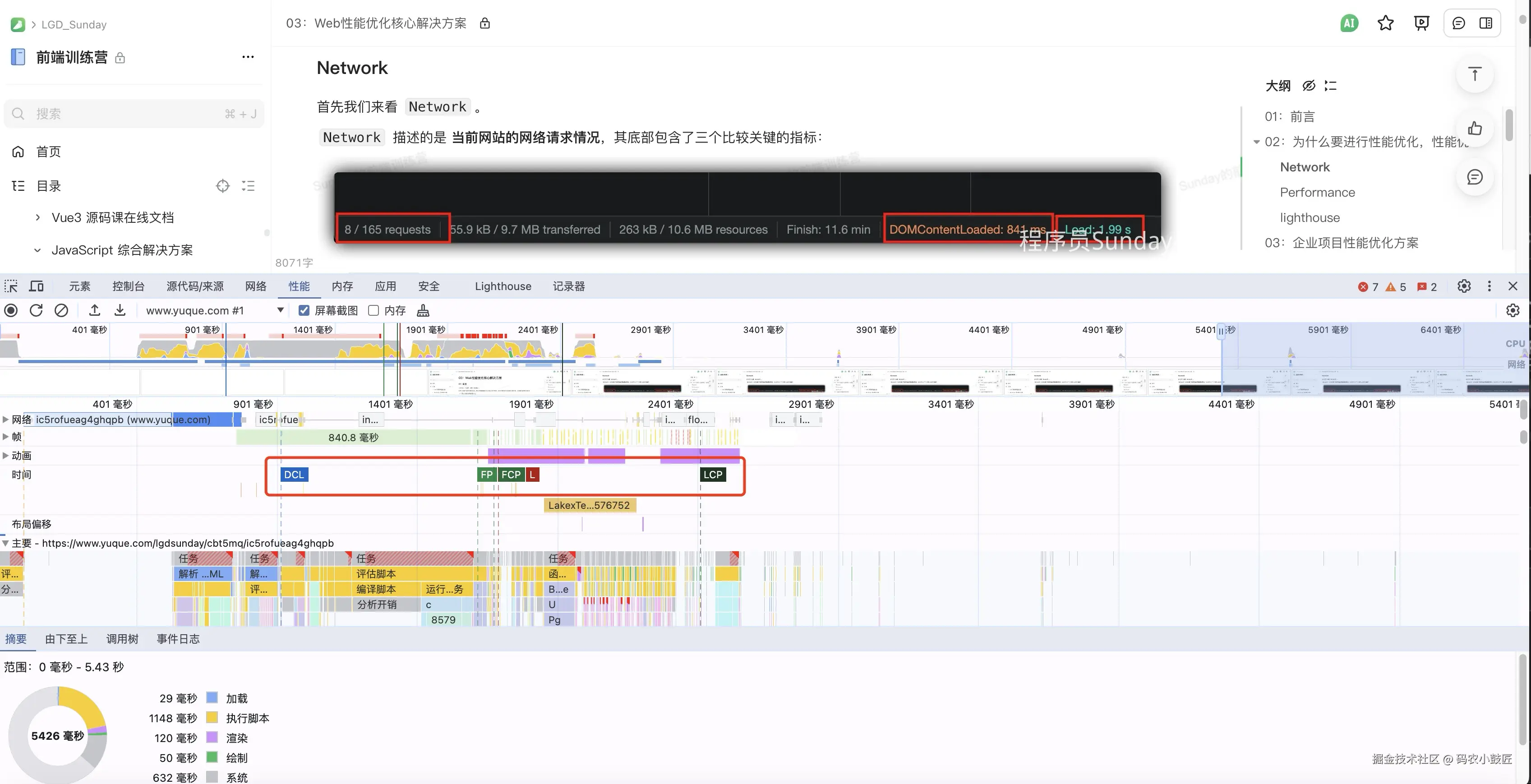The width and height of the screenshot is (1531, 784).
Task: Expand the 帧 track in the timeline
Action: coord(6,436)
